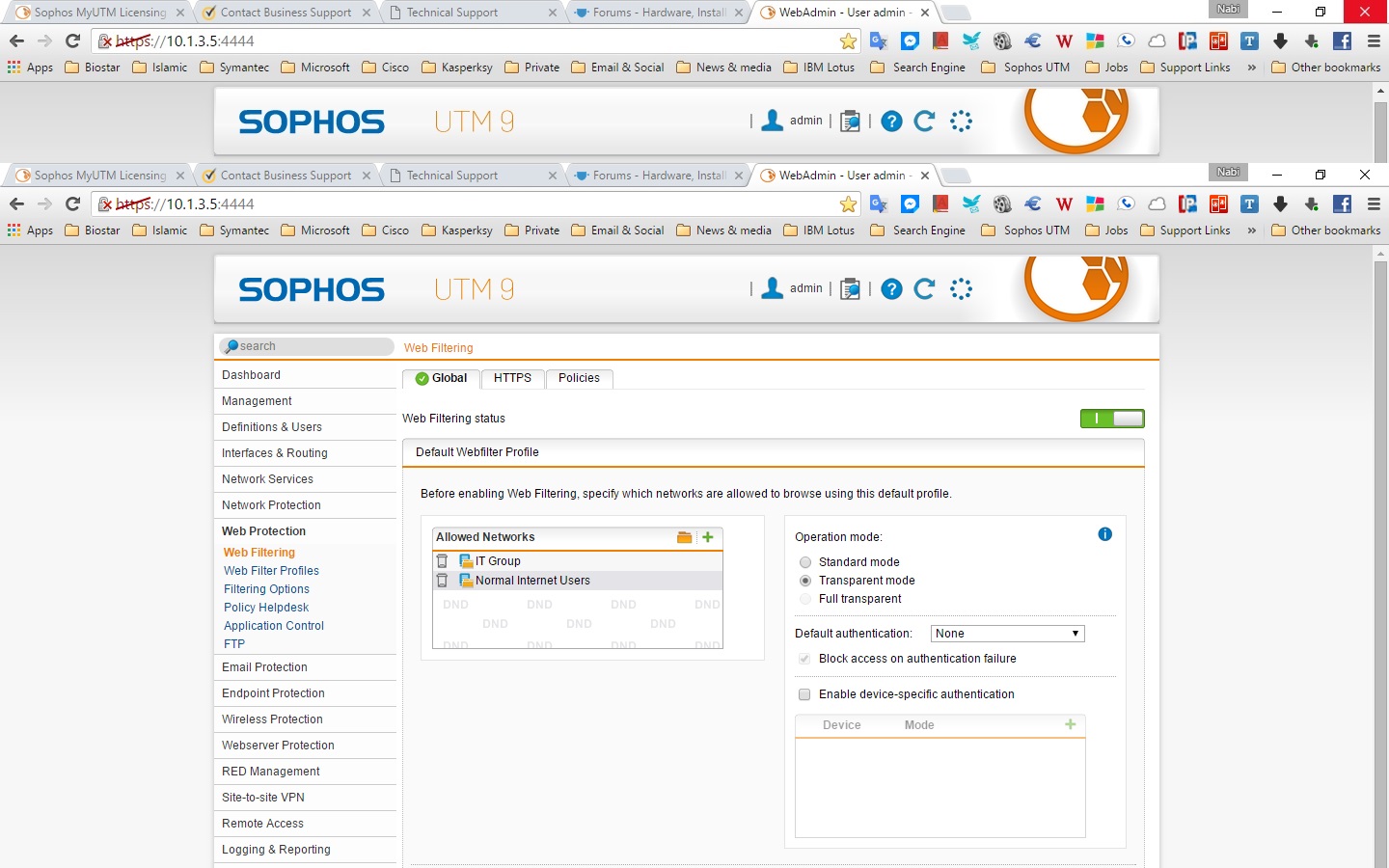Select the Global tab
This screenshot has width=1389, height=868.
441,378
